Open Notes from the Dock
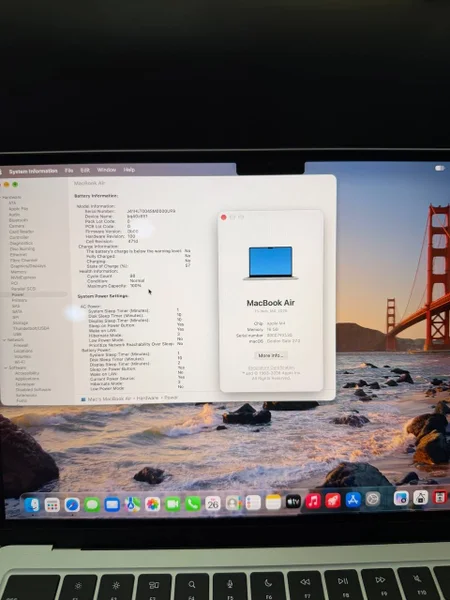Image resolution: width=450 pixels, height=600 pixels. pyautogui.click(x=273, y=502)
